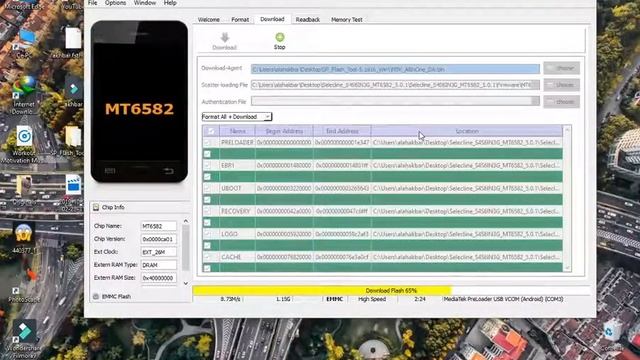This screenshot has width=640, height=360.
Task: Click the green Stop icon
Action: point(280,37)
